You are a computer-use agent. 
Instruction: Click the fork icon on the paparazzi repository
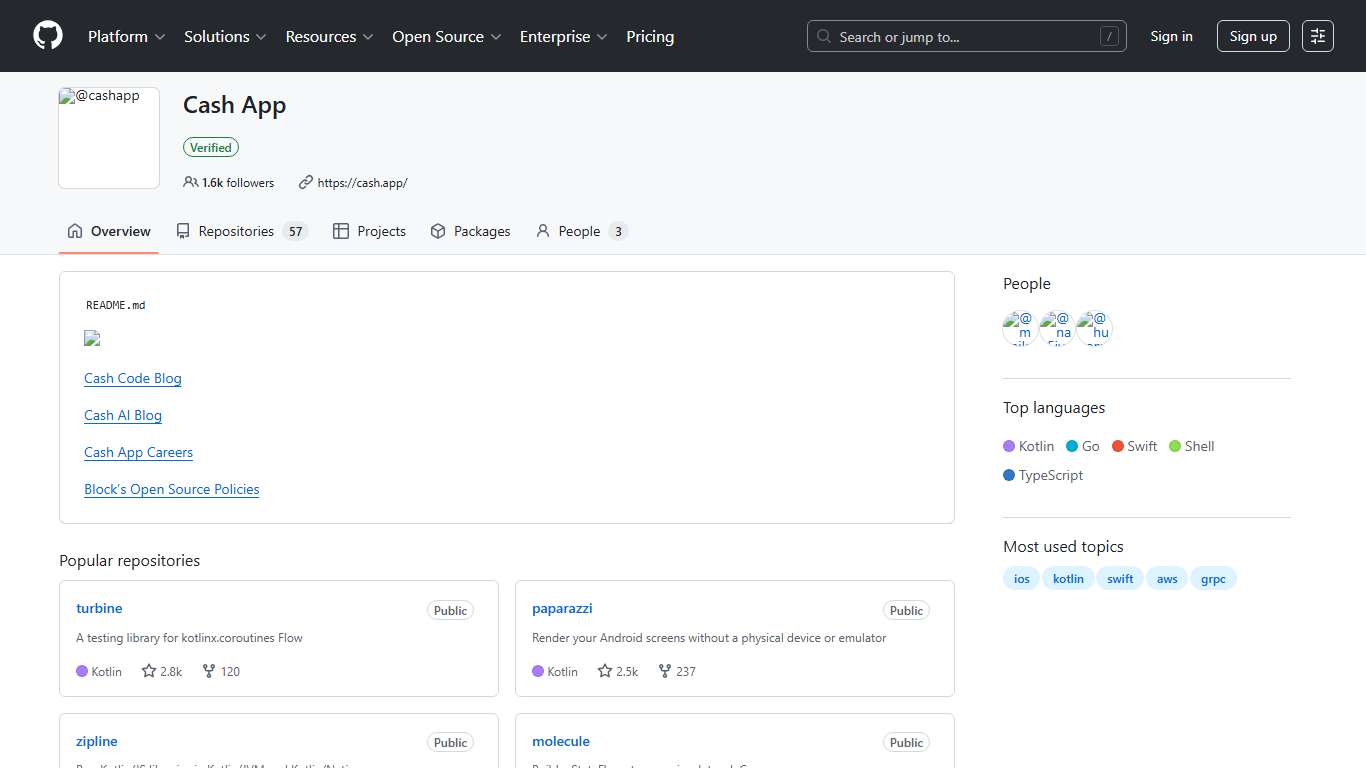(665, 671)
